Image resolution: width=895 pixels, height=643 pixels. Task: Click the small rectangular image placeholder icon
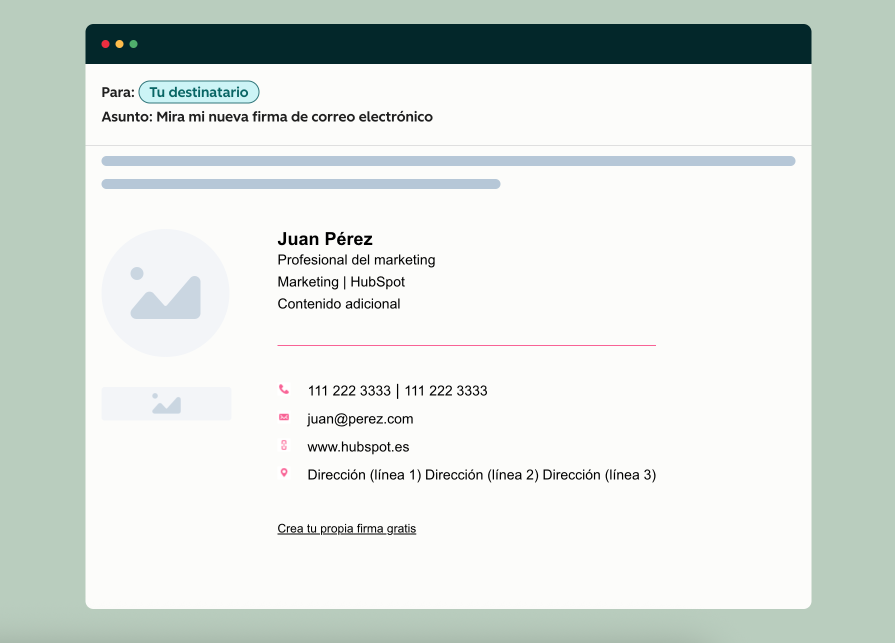(x=166, y=403)
